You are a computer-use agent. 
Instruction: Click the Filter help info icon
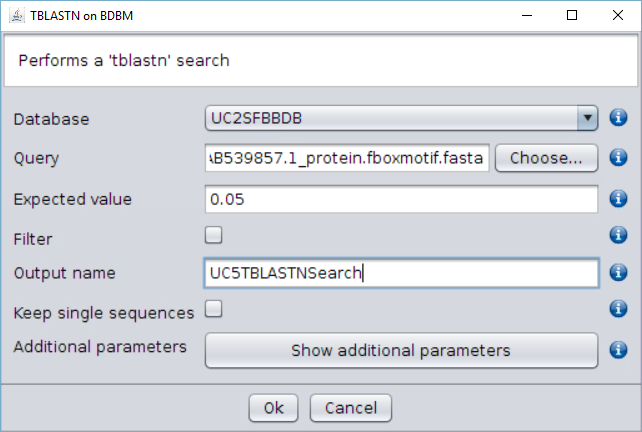pos(618,236)
